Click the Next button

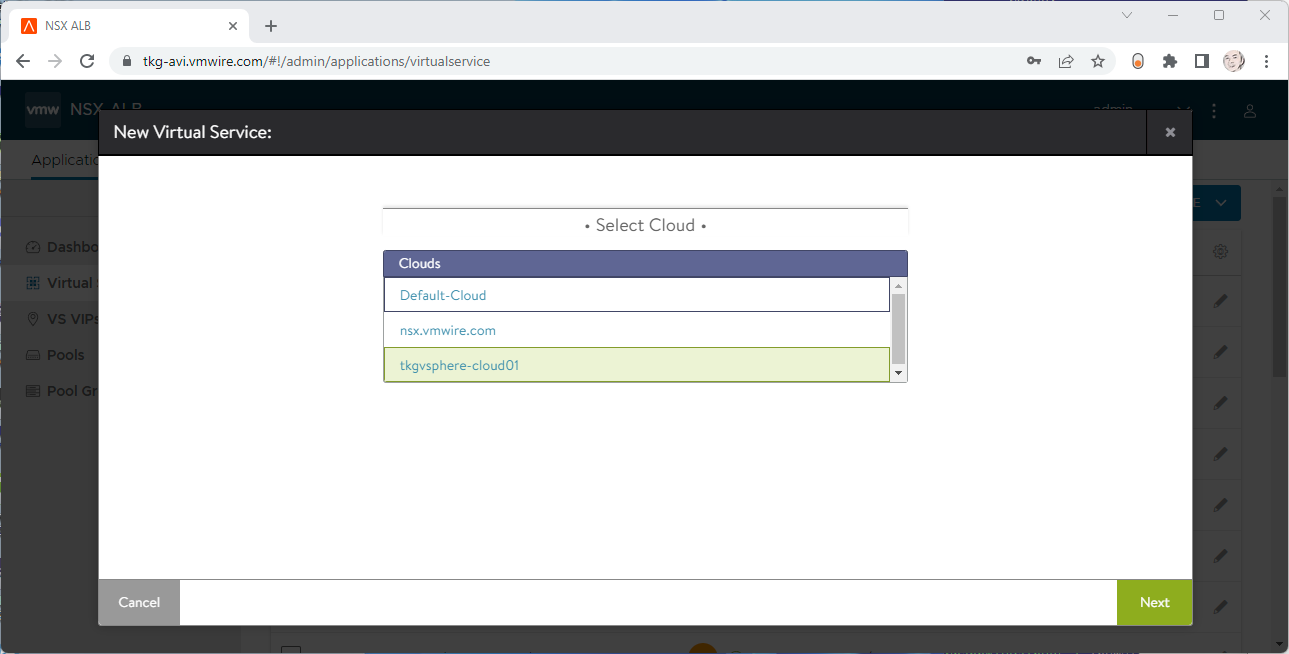[1154, 602]
